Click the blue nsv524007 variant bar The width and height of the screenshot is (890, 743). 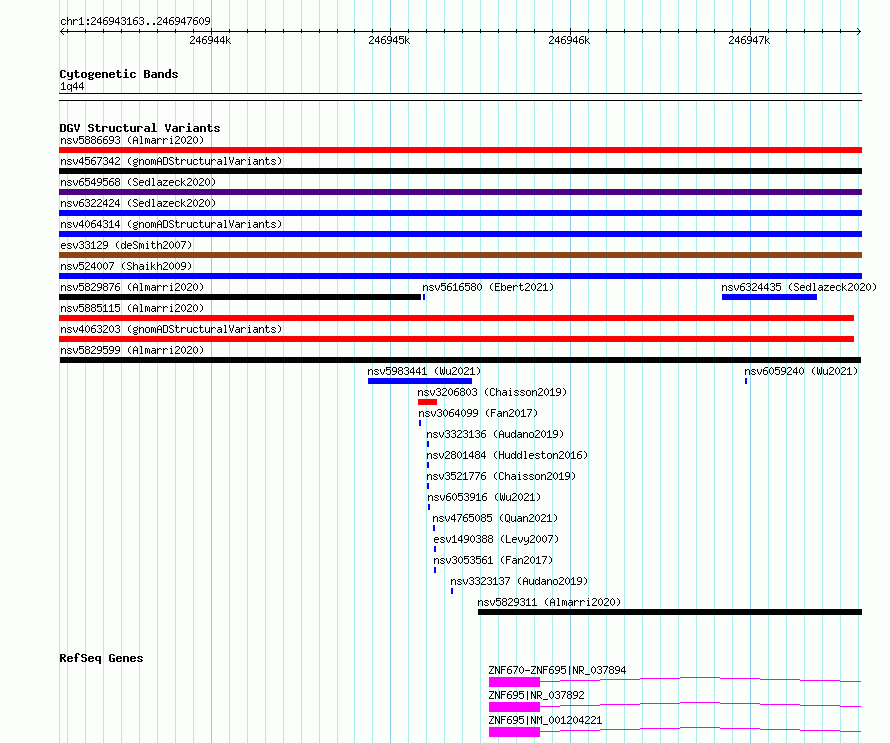[460, 276]
